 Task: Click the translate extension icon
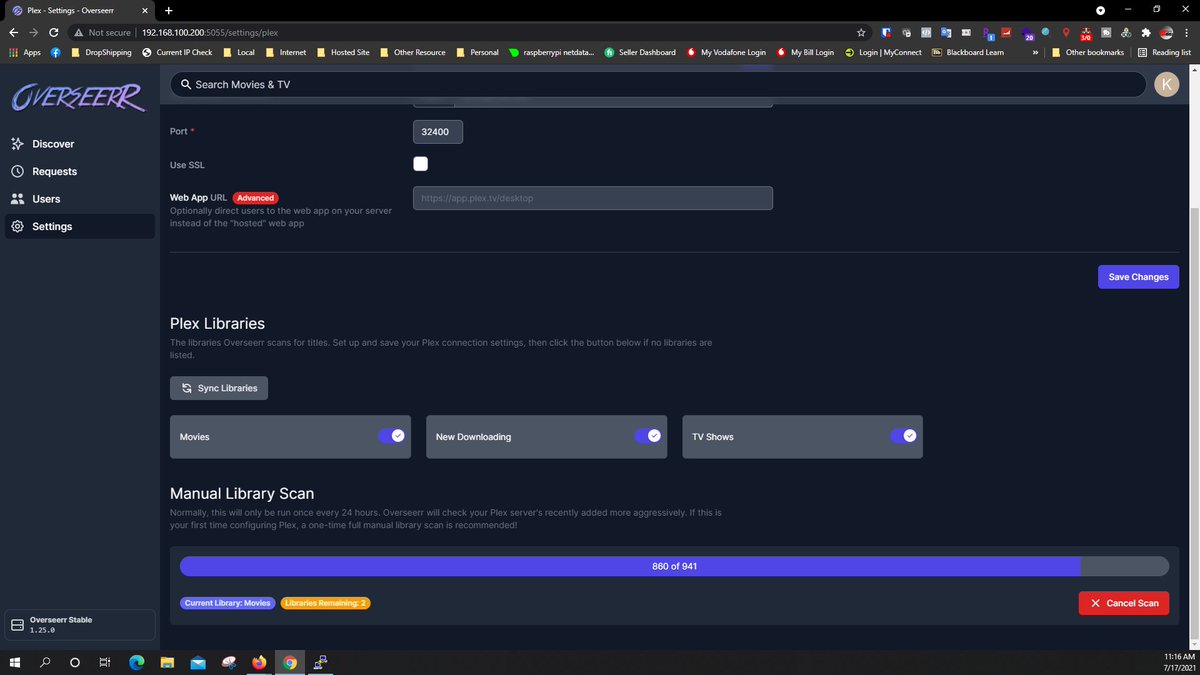pyautogui.click(x=946, y=32)
